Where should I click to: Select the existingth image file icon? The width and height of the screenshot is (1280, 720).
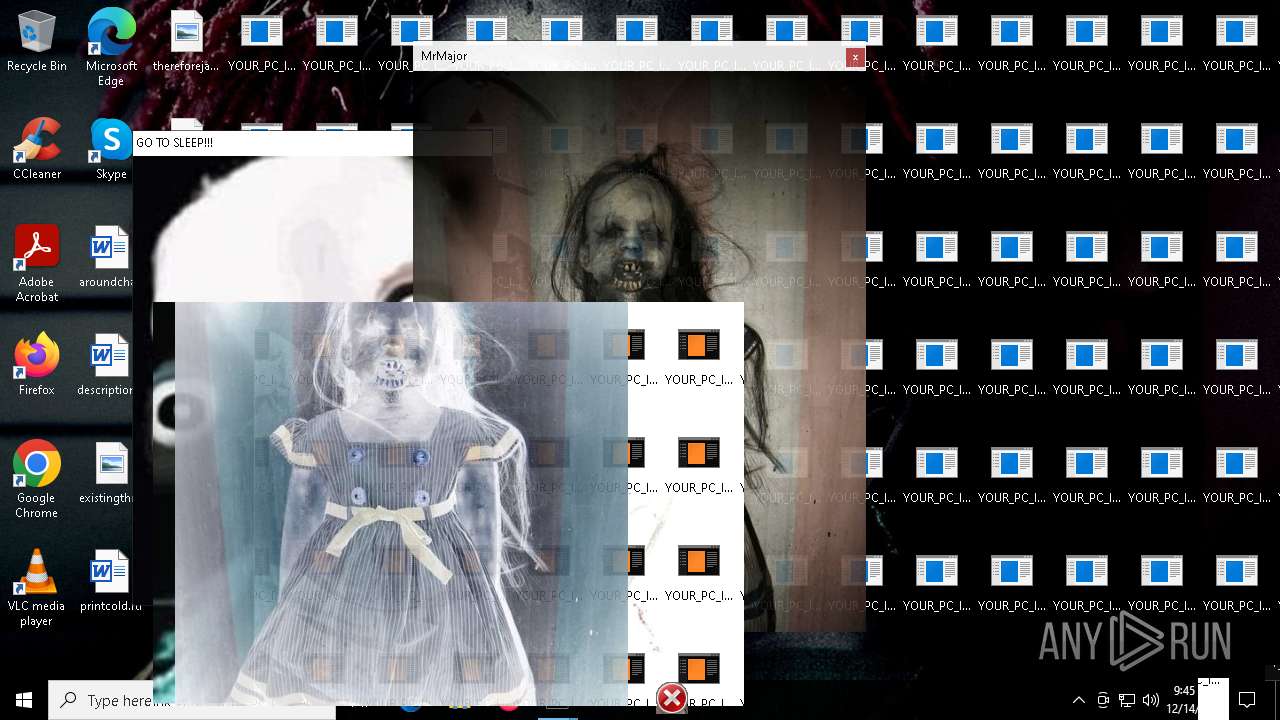point(108,473)
